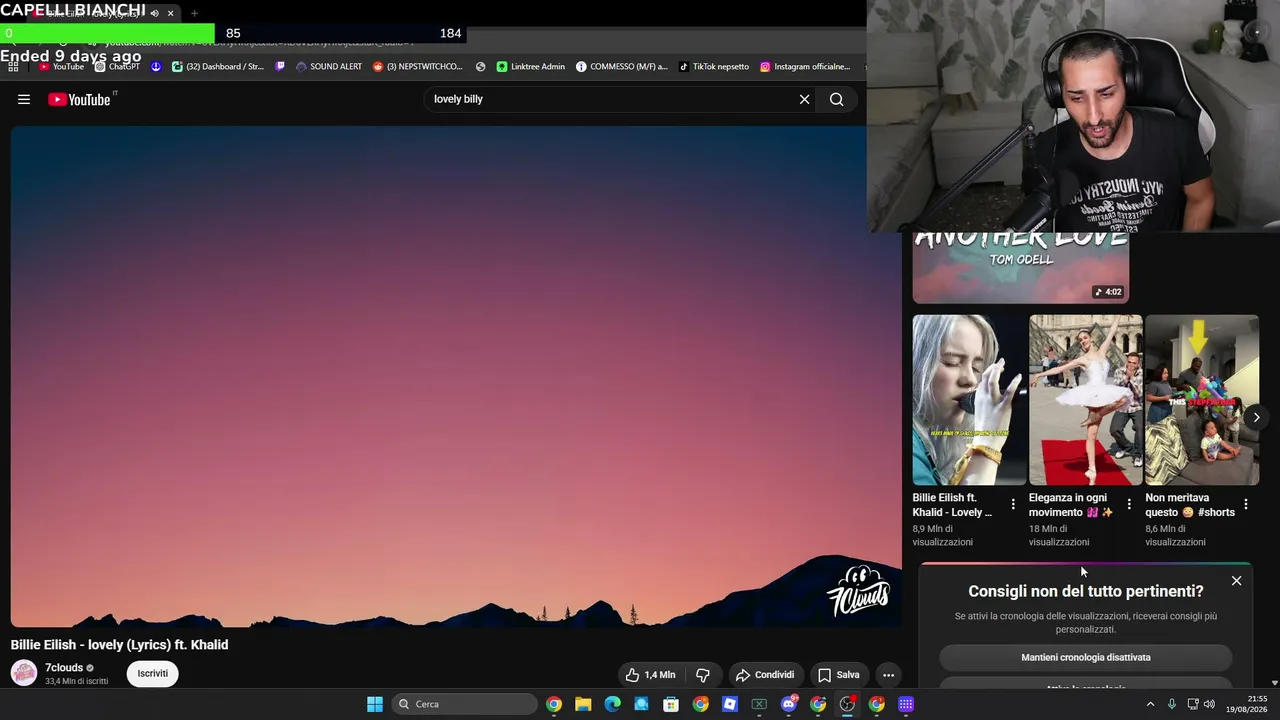
Task: Open the Twitch bookmark icon
Action: [x=280, y=67]
